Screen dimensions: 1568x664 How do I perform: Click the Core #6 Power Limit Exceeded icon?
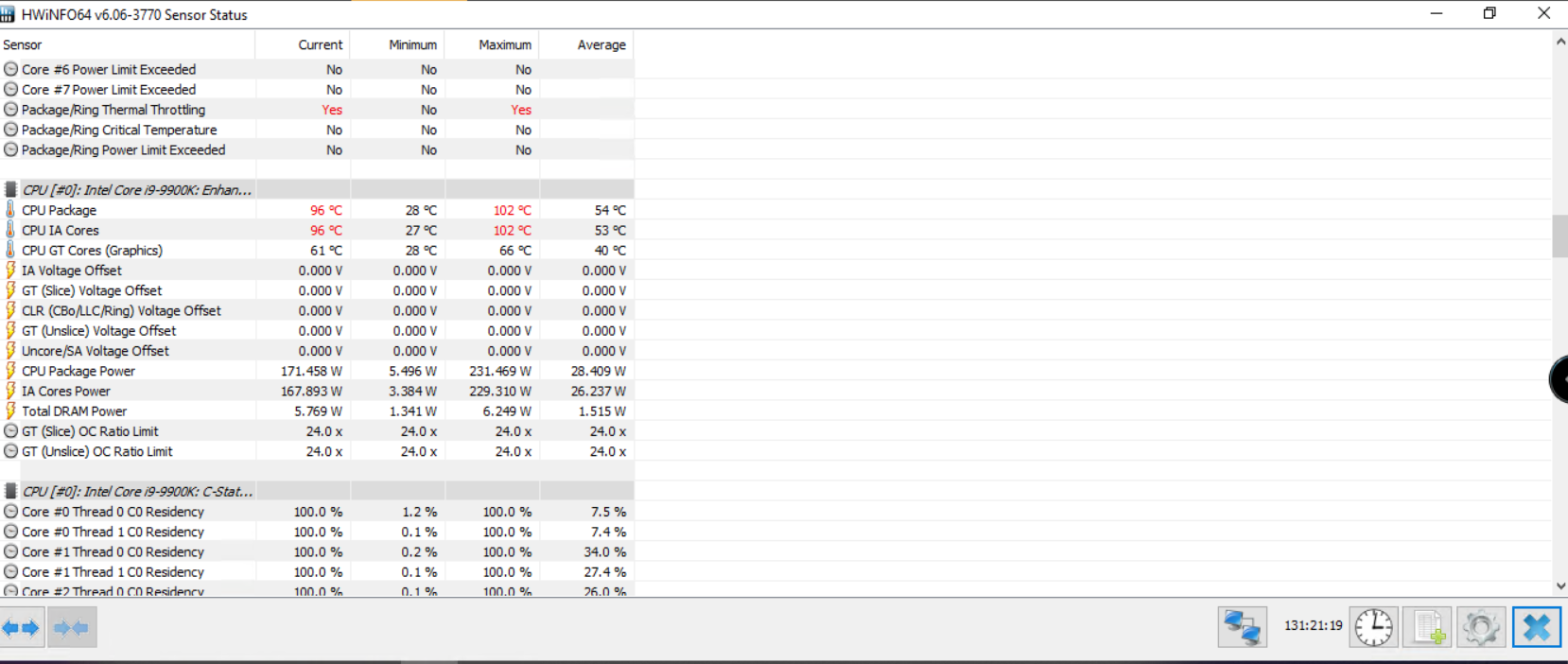10,69
